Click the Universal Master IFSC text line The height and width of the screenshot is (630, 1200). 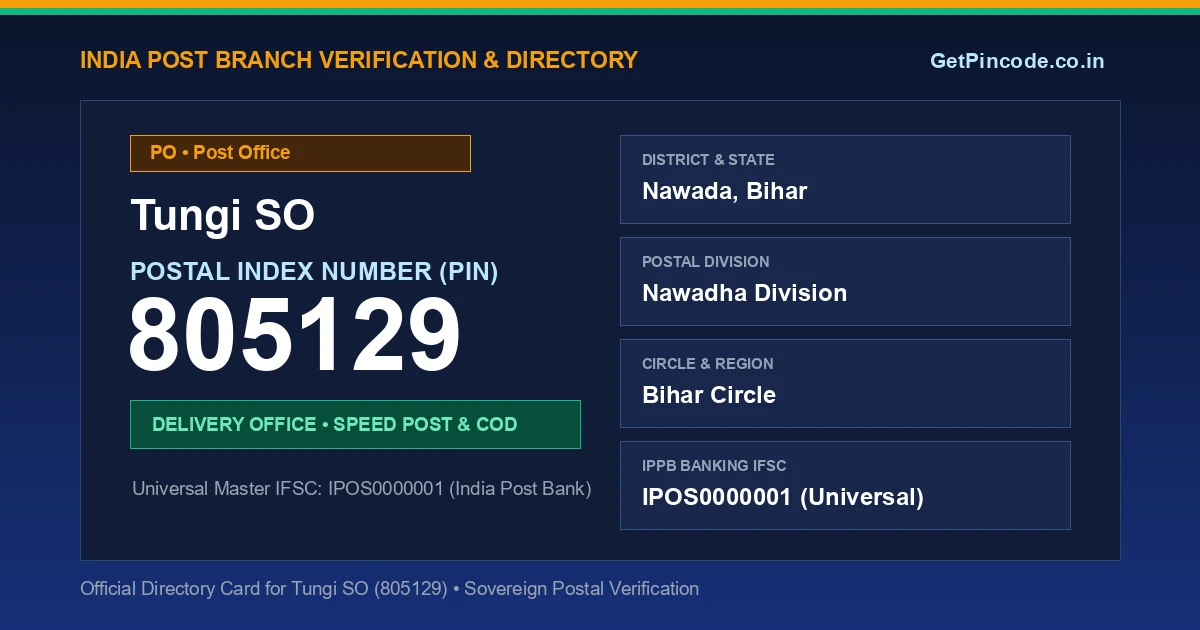362,489
